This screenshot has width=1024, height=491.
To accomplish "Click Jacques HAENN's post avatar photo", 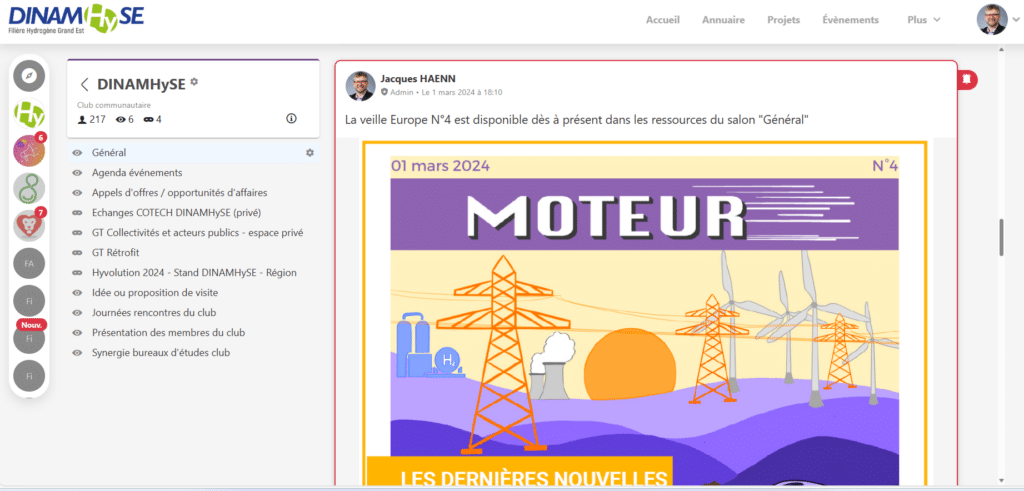I will pyautogui.click(x=360, y=86).
